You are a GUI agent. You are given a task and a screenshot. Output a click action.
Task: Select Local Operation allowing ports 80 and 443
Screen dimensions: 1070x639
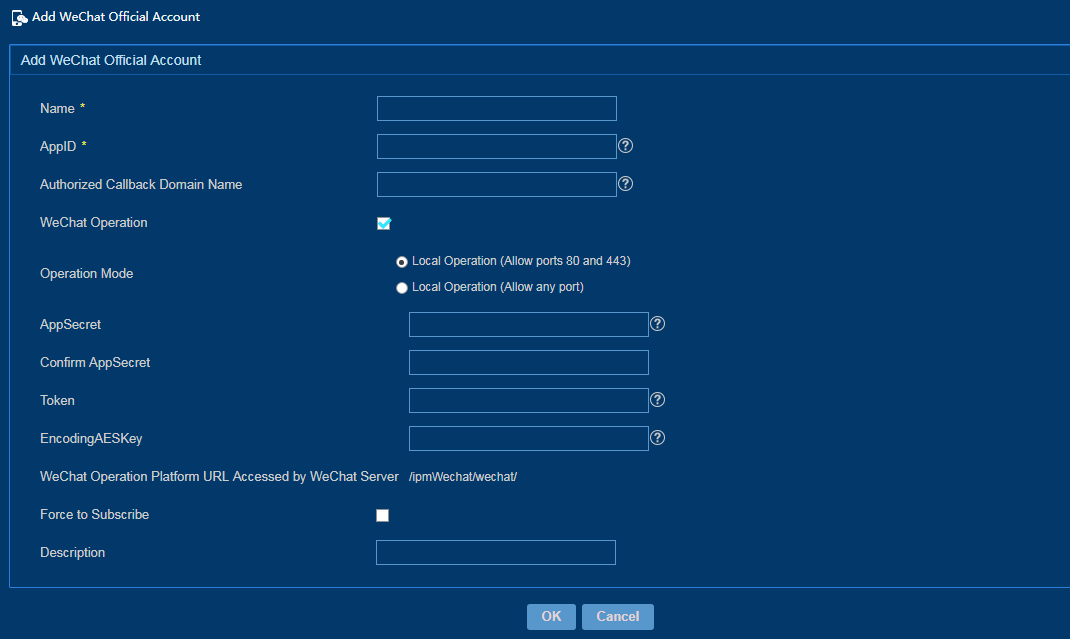coord(402,262)
